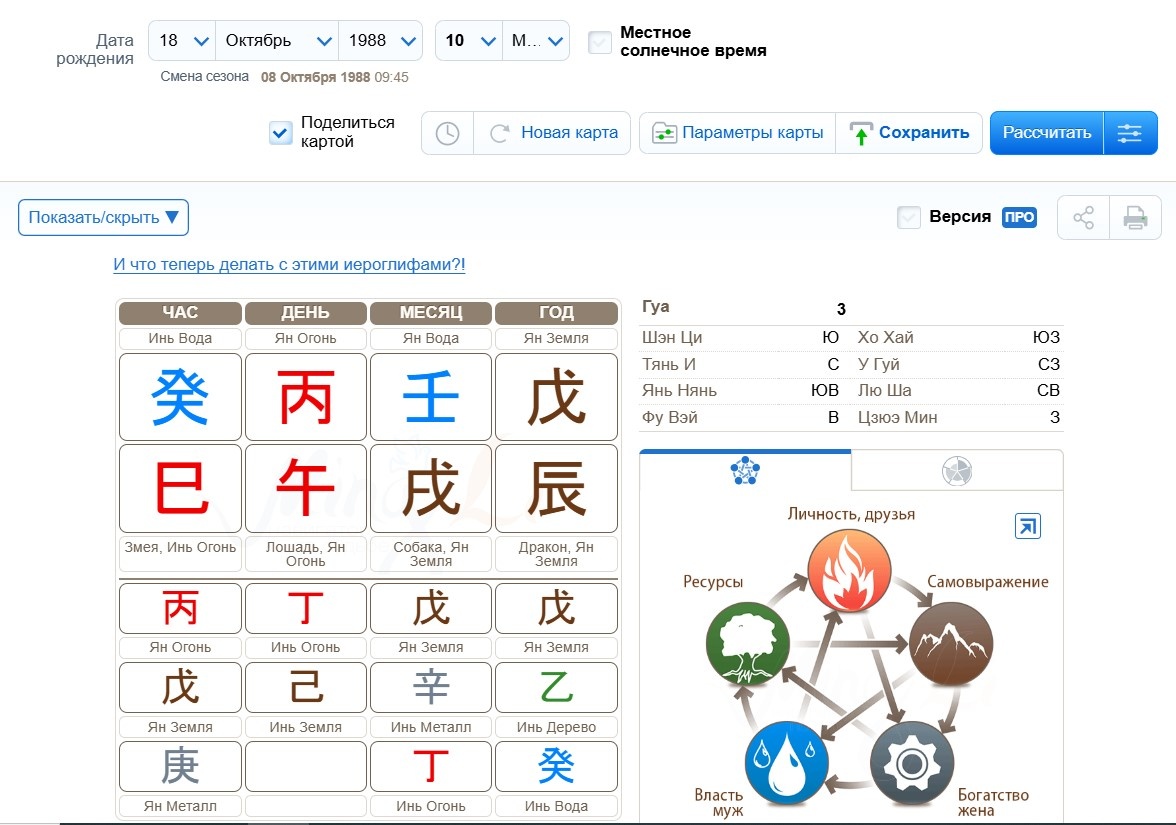
Task: Click the Цзюэ Мин row label
Action: 898,418
